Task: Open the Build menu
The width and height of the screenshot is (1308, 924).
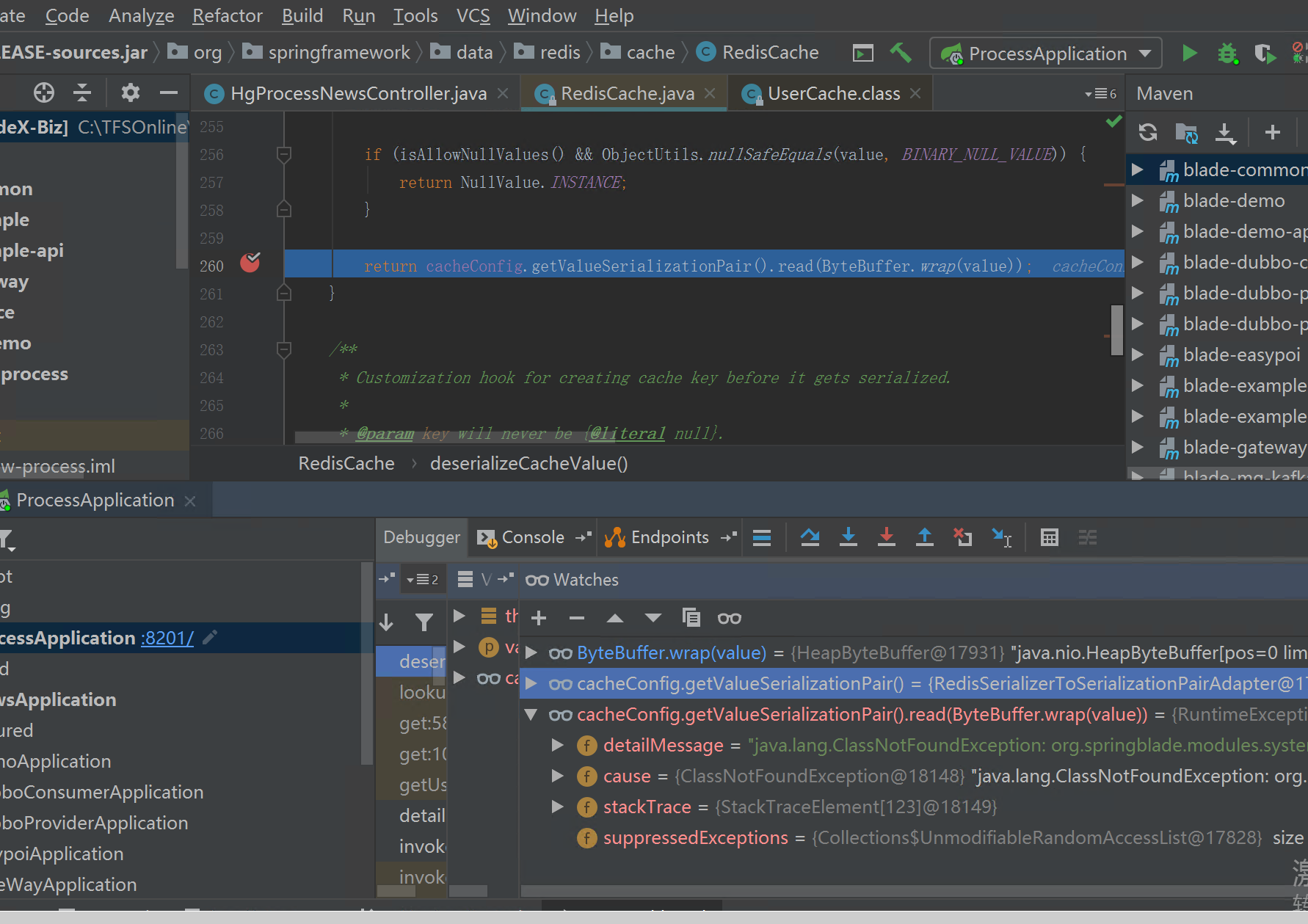Action: (302, 15)
